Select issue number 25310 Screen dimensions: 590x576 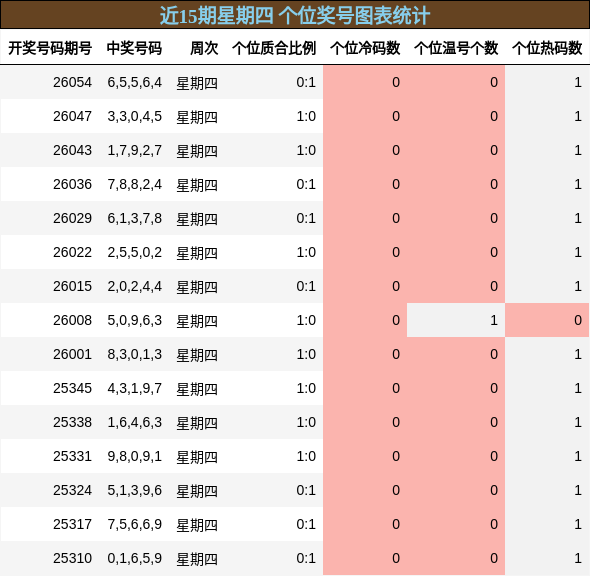click(x=72, y=558)
